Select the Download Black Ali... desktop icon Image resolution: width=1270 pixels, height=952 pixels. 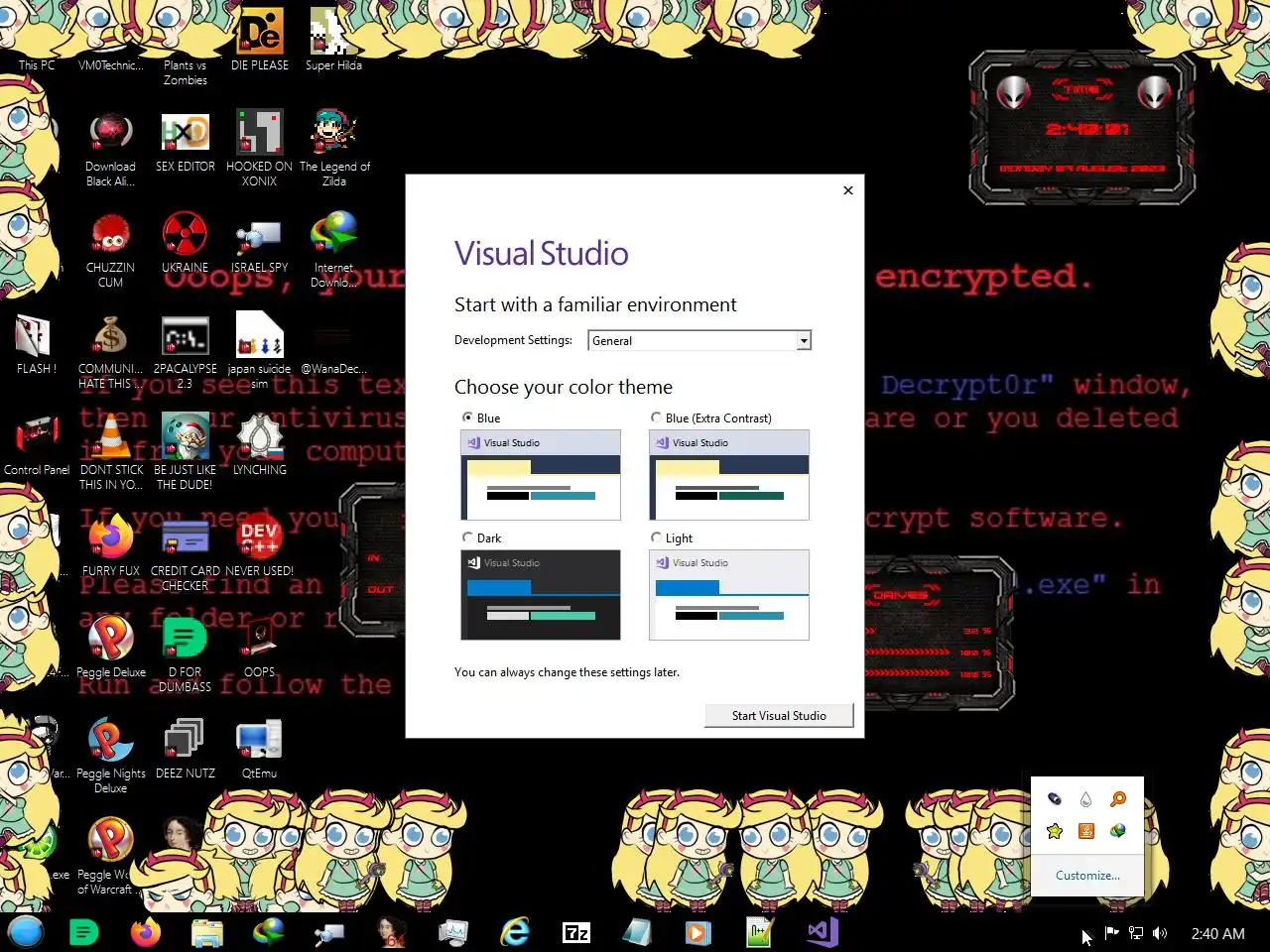(111, 149)
